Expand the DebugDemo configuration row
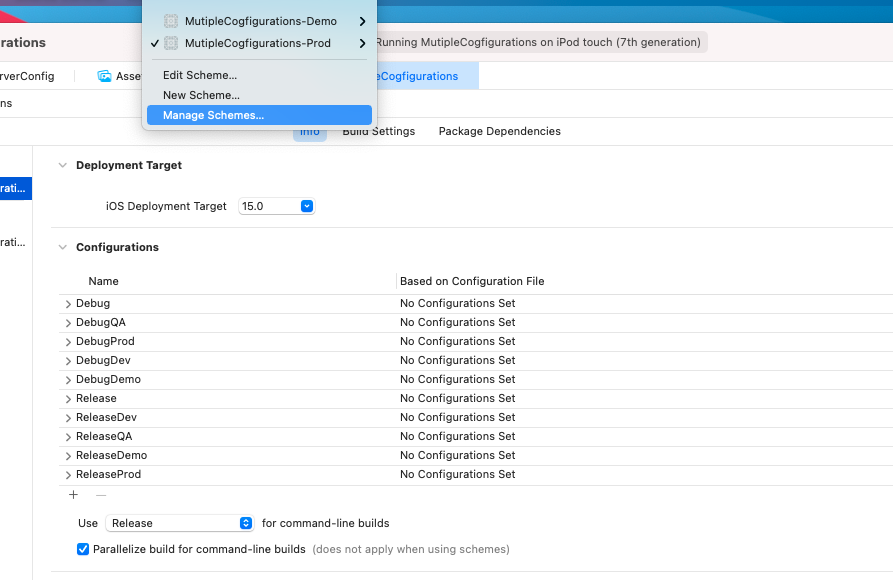The height and width of the screenshot is (580, 893). click(x=68, y=380)
